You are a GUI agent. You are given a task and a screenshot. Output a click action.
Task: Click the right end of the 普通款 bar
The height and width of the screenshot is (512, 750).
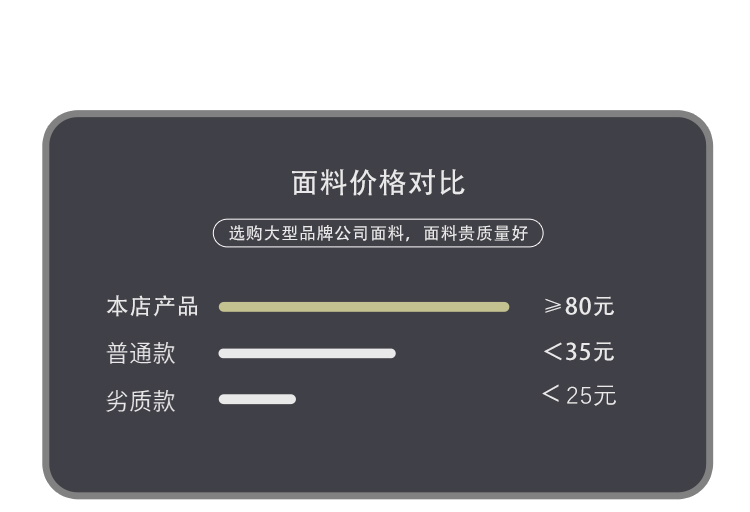pyautogui.click(x=390, y=353)
